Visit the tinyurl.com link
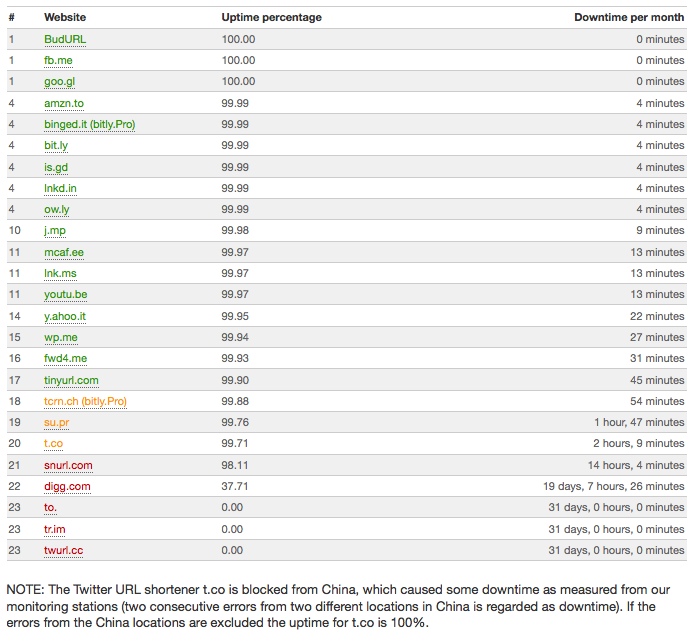 point(71,380)
